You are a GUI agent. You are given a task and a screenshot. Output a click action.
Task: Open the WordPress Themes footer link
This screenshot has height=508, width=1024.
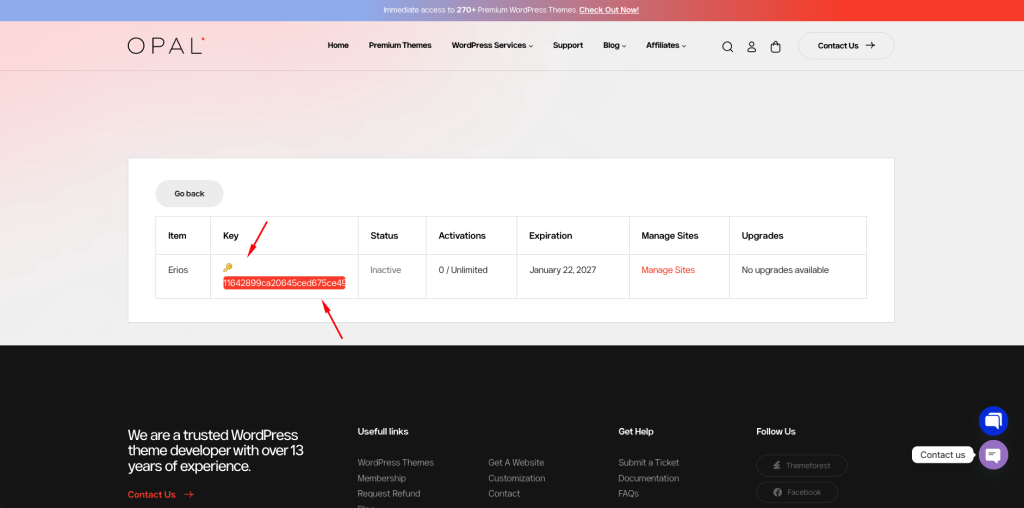tap(395, 462)
